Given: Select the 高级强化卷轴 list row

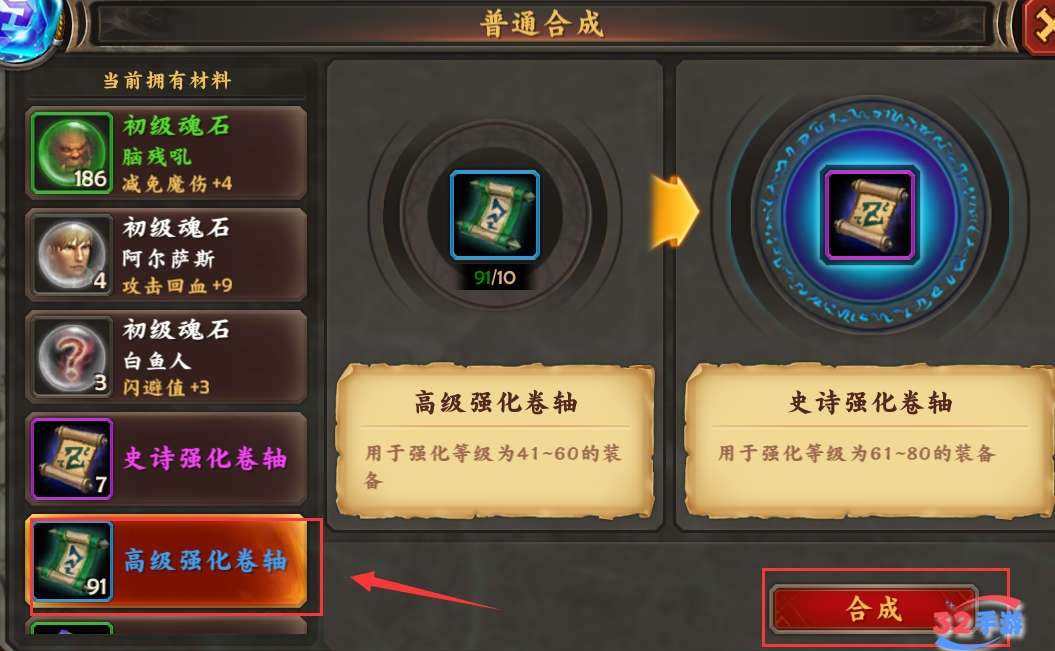Looking at the screenshot, I should pos(167,561).
